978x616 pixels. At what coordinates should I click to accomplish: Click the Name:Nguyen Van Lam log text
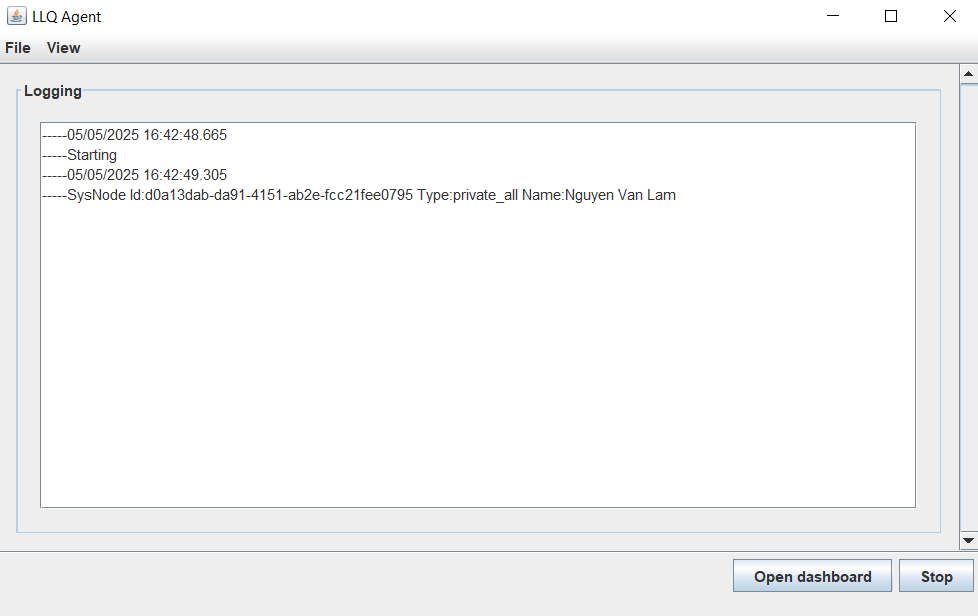pos(599,195)
